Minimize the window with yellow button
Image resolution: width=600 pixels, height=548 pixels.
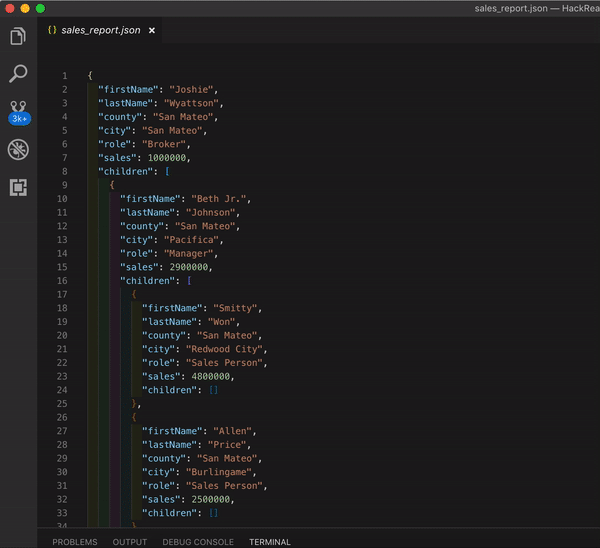pyautogui.click(x=25, y=8)
